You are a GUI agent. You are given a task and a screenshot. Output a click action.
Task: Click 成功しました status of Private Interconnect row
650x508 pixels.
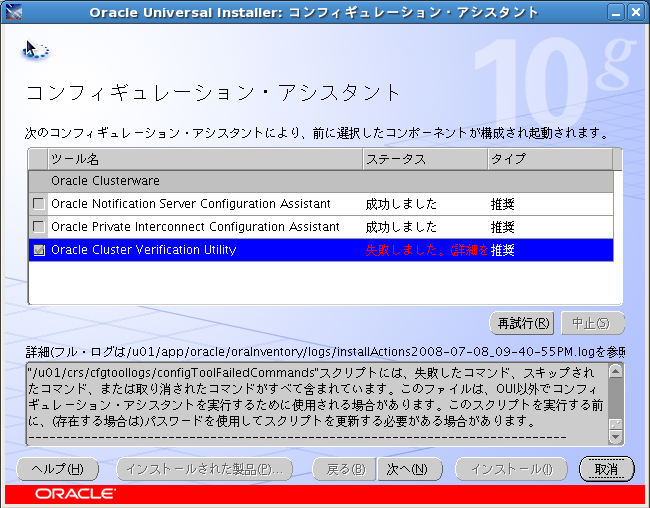click(x=401, y=227)
